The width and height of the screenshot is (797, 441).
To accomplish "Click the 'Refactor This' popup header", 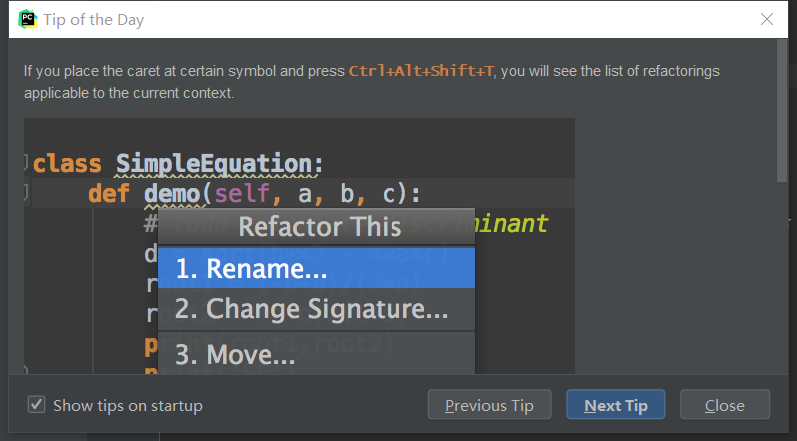I will tap(319, 227).
